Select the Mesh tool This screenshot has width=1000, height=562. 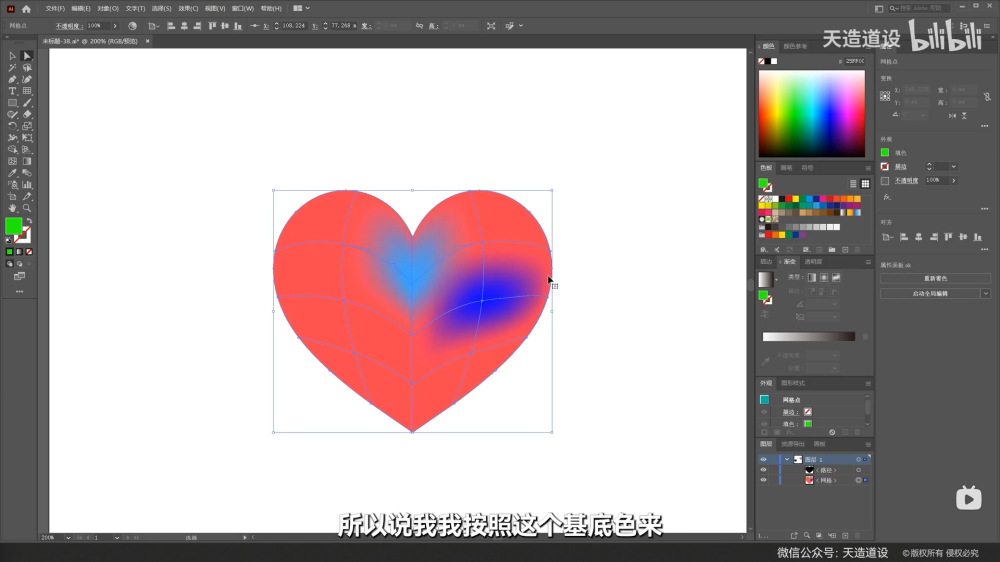(x=12, y=161)
